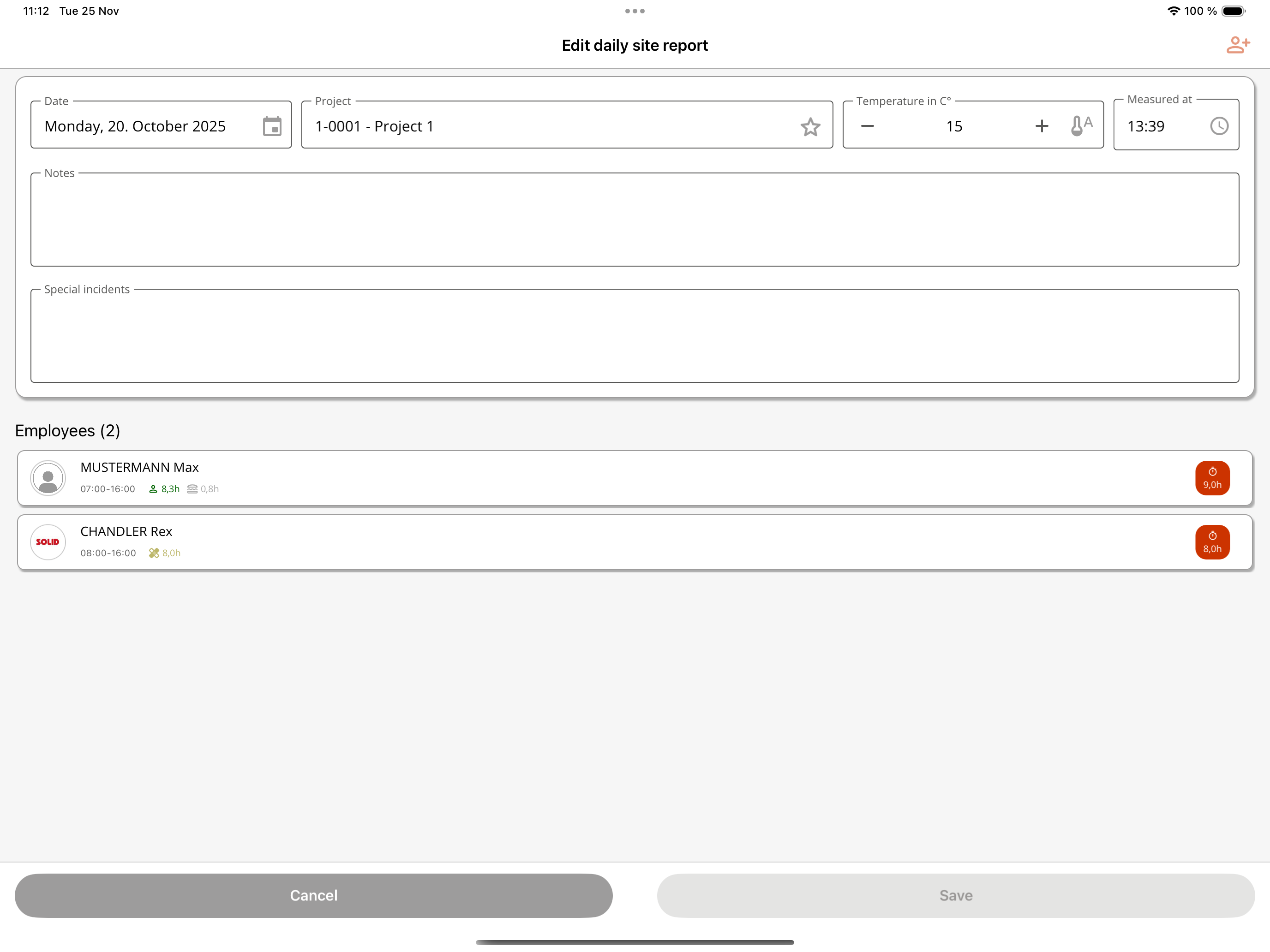Open CHANDLER Rex employee row
The image size is (1270, 952).
click(635, 542)
